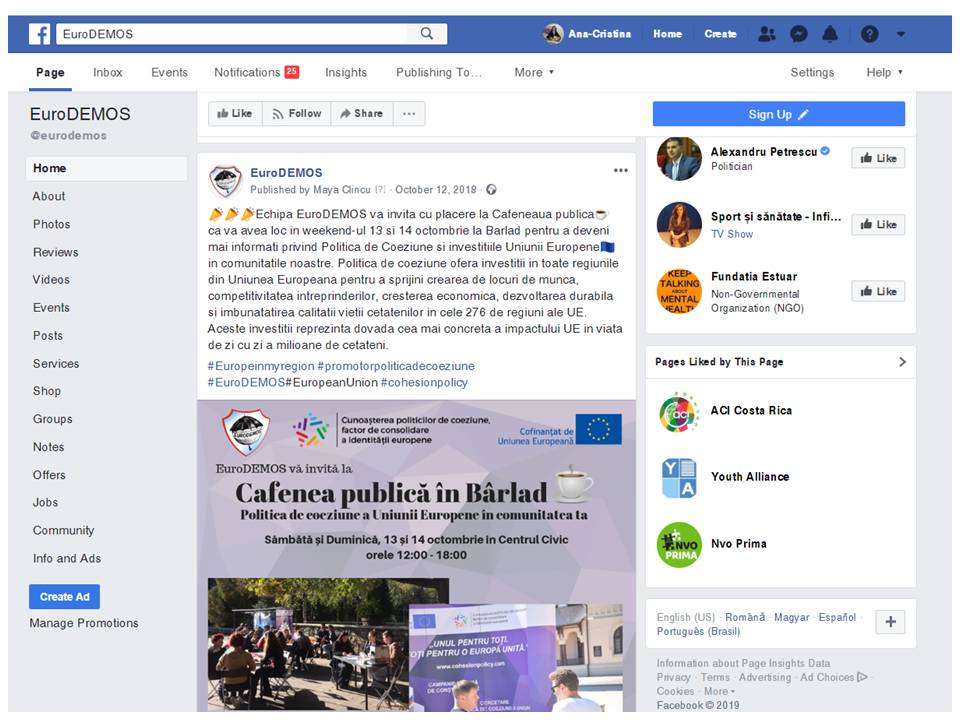Open the Messenger icon
960x720 pixels.
(798, 34)
